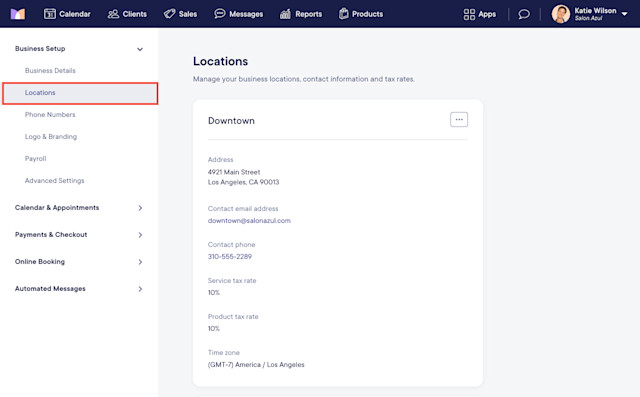This screenshot has width=640, height=397.
Task: Go to the Sales tab
Action: tap(180, 14)
